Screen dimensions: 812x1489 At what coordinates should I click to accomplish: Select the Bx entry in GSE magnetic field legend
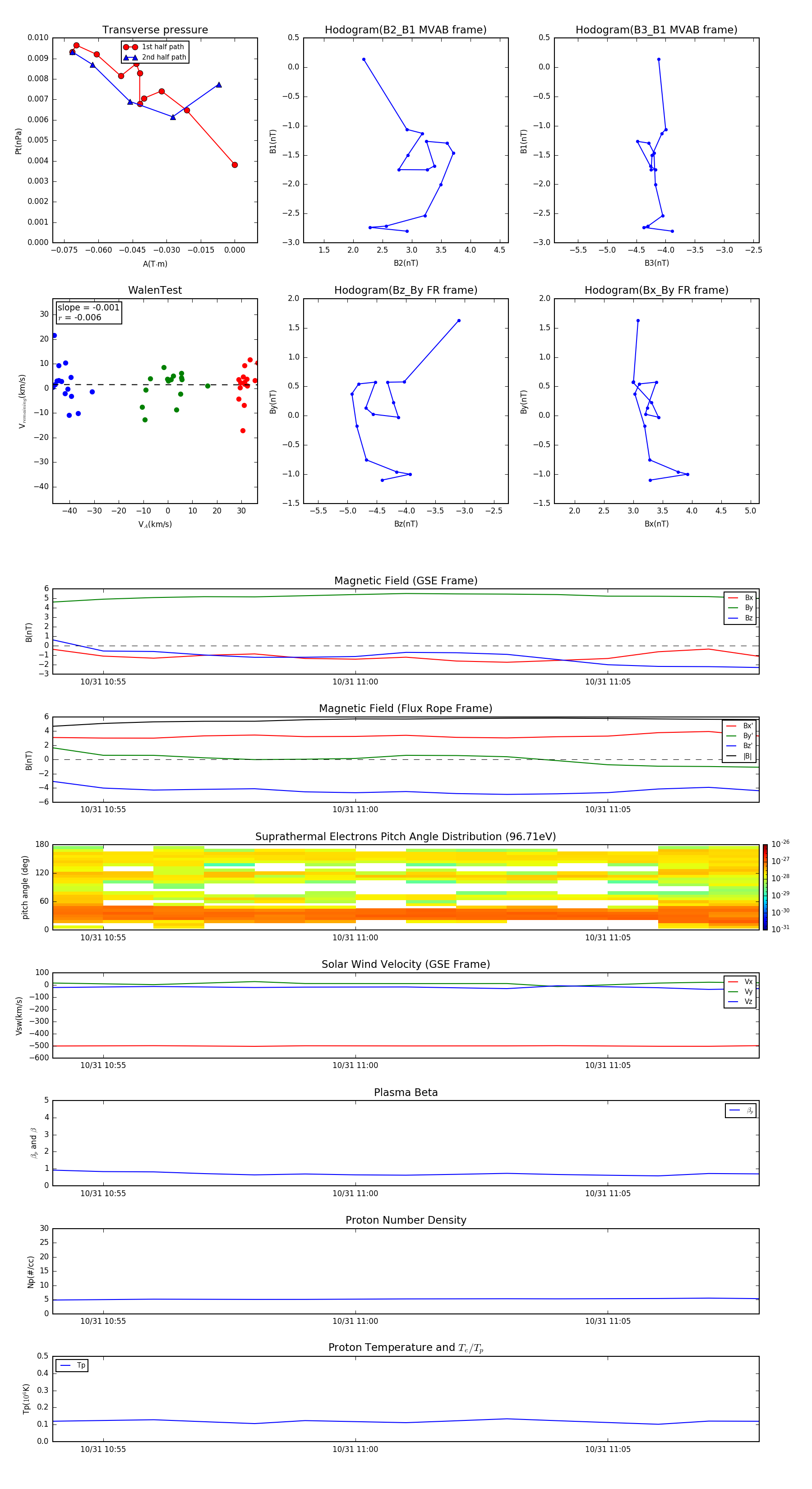coord(740,598)
